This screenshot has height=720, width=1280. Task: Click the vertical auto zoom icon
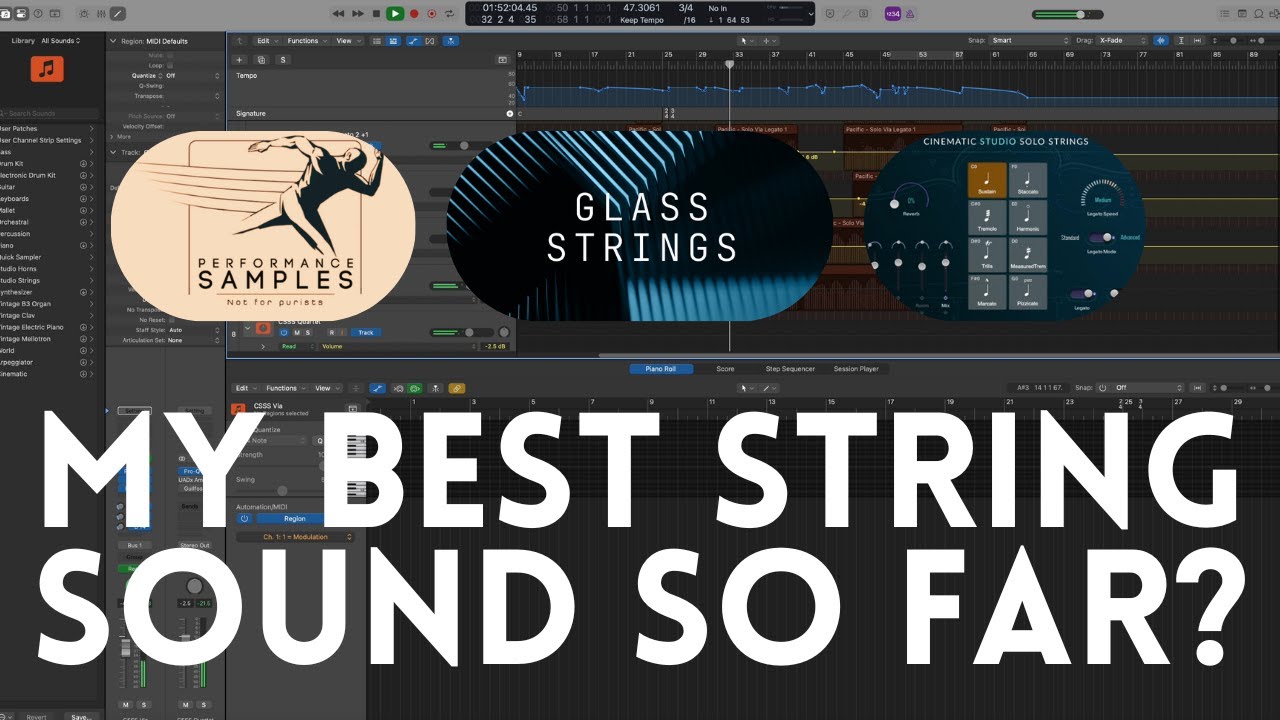(x=1181, y=41)
